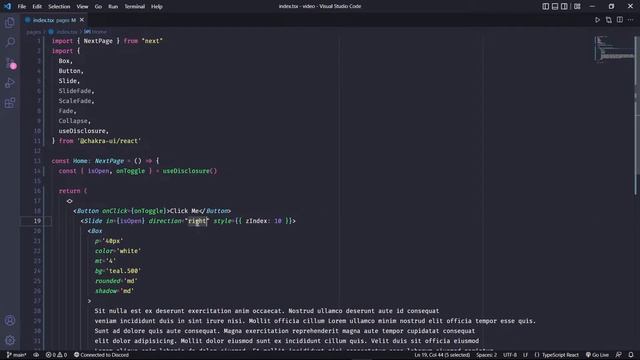Open the Customize Layout icon

click(577, 6)
